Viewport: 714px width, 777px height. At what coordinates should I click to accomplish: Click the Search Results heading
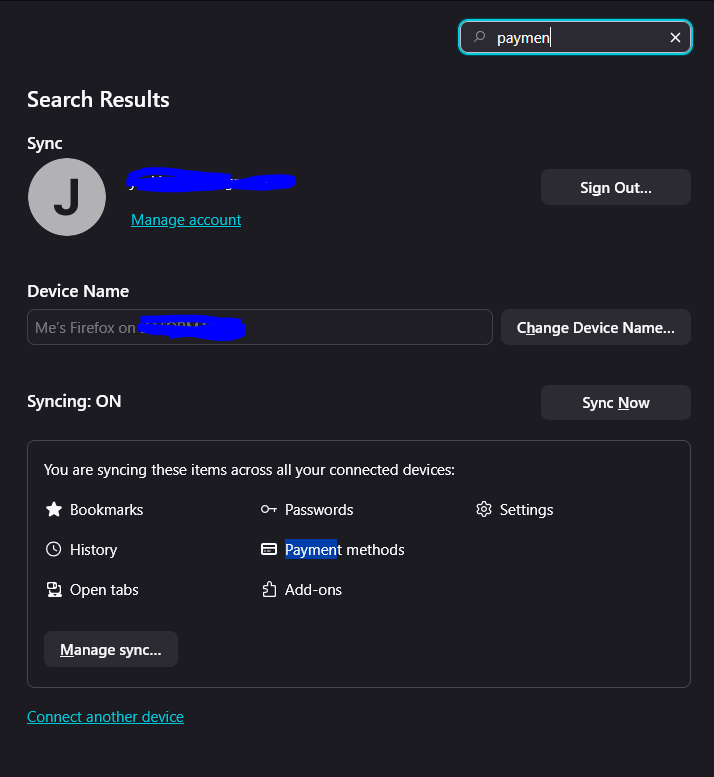pos(98,100)
